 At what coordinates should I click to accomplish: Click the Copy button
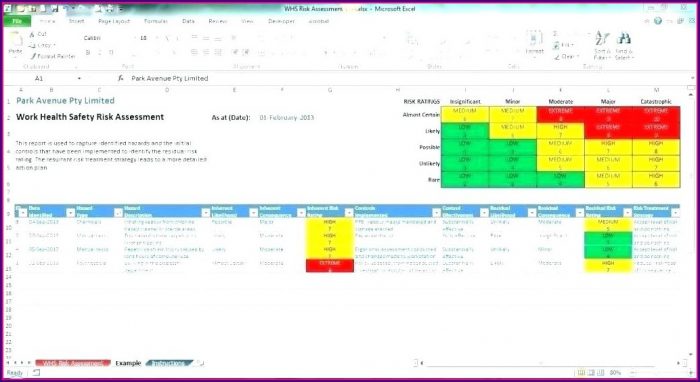(42, 45)
